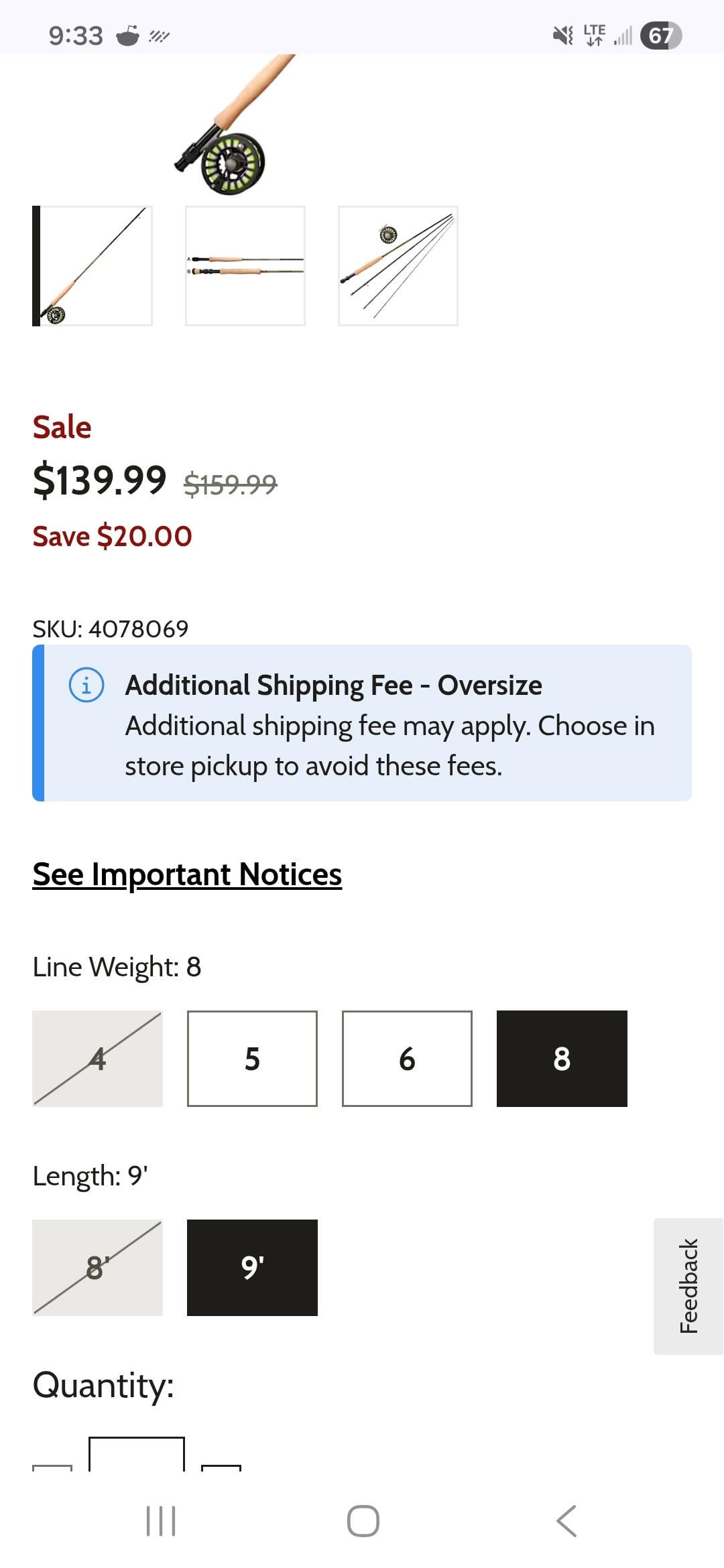The width and height of the screenshot is (724, 1568).
Task: Tap the muted sound status icon
Action: (562, 35)
